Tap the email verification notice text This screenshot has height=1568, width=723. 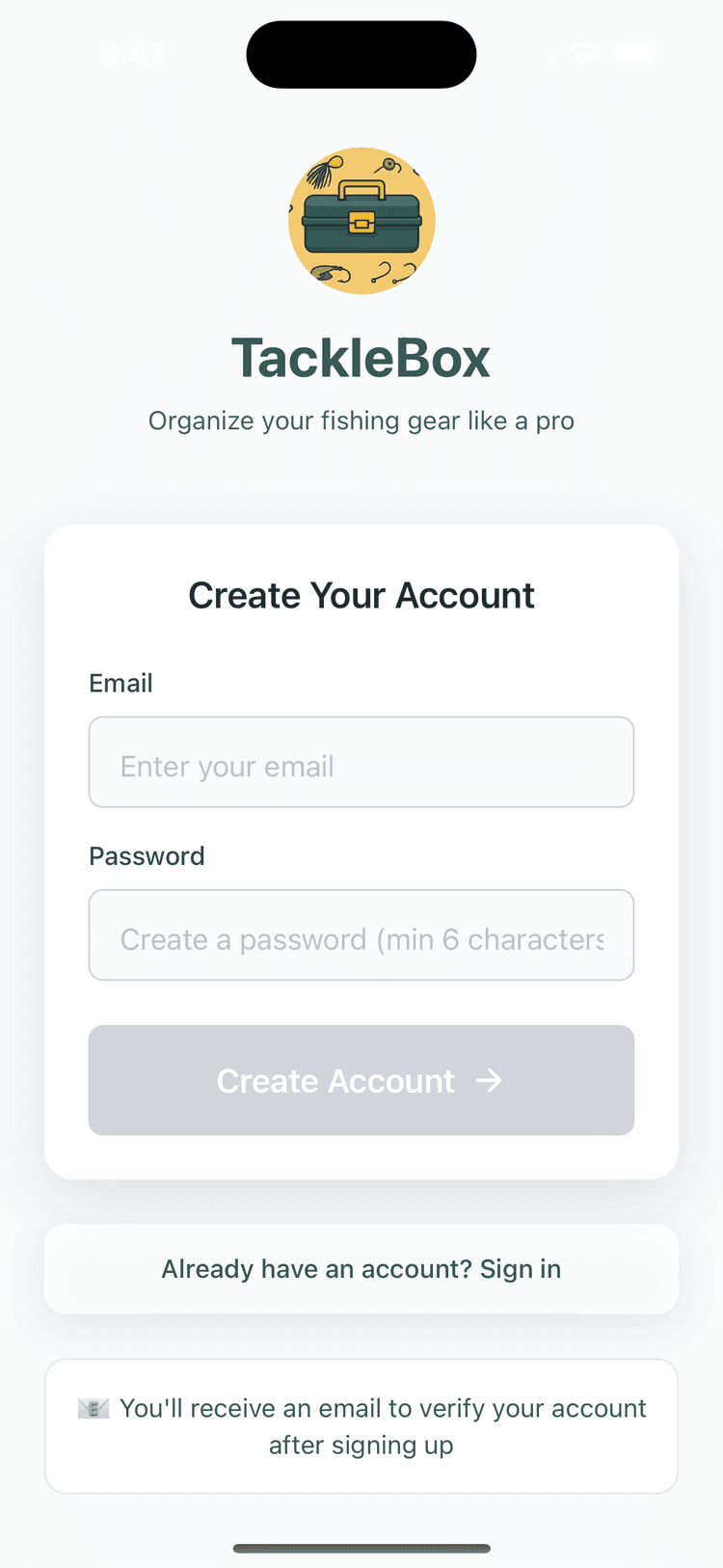pos(383,1426)
